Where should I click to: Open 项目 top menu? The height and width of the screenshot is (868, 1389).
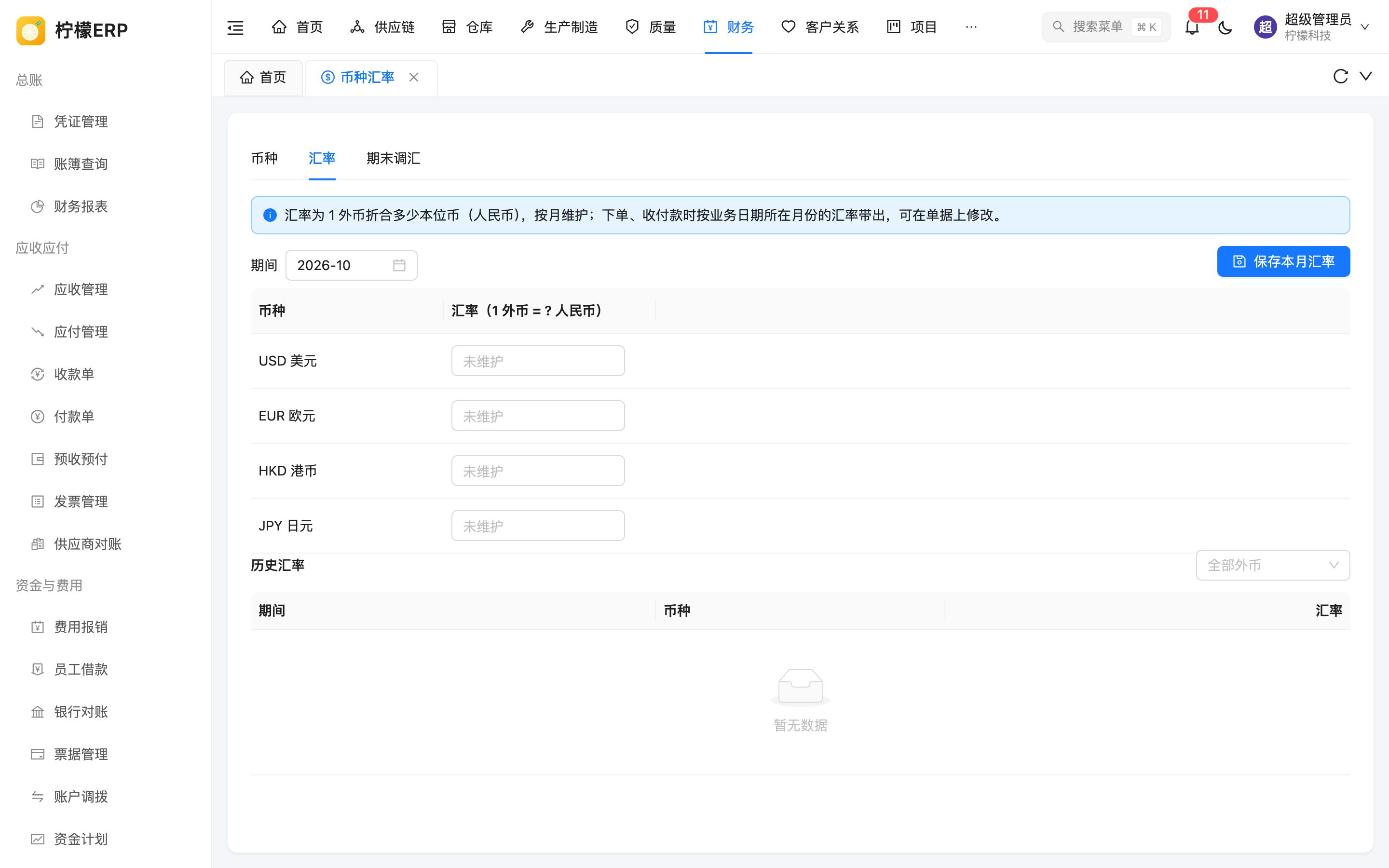[x=912, y=27]
